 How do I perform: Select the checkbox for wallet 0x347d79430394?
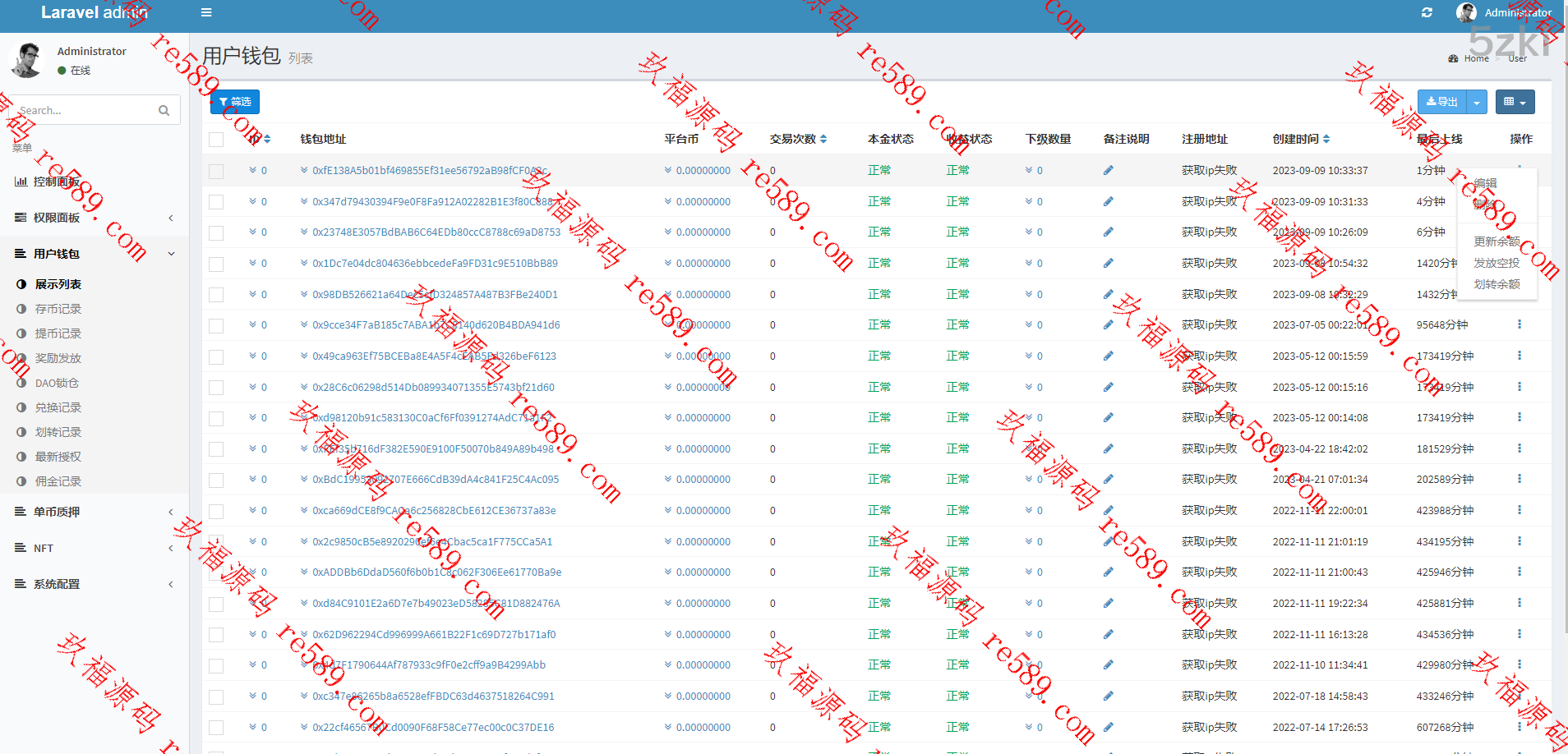[216, 202]
